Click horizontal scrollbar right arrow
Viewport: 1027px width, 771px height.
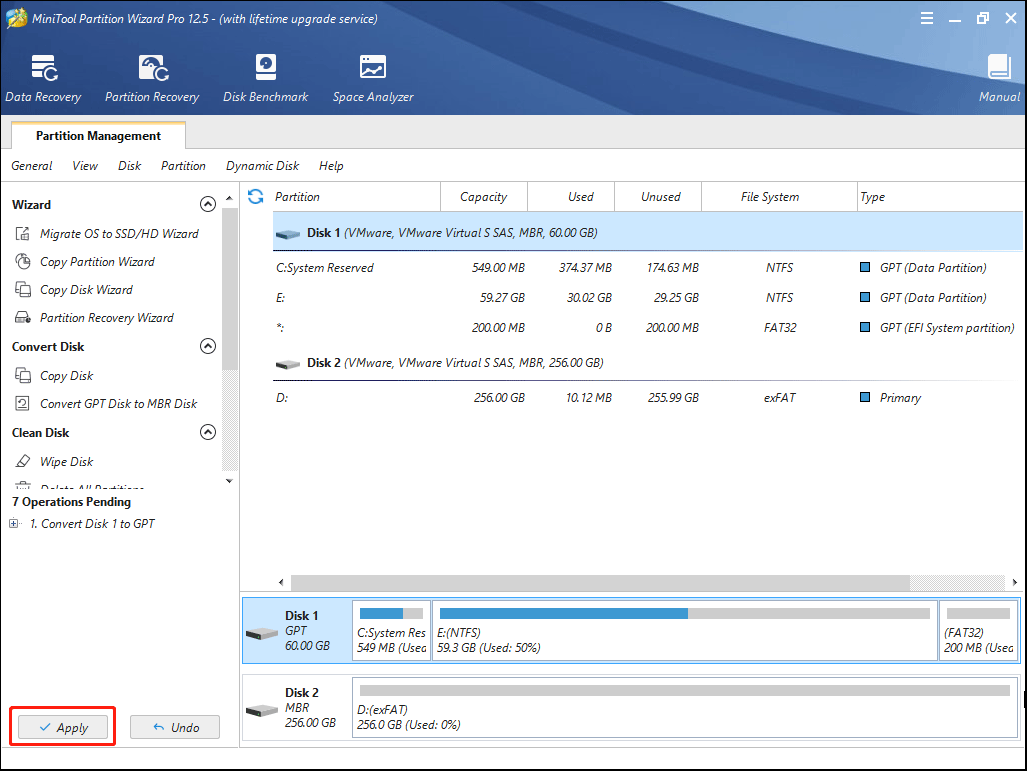click(x=1015, y=582)
